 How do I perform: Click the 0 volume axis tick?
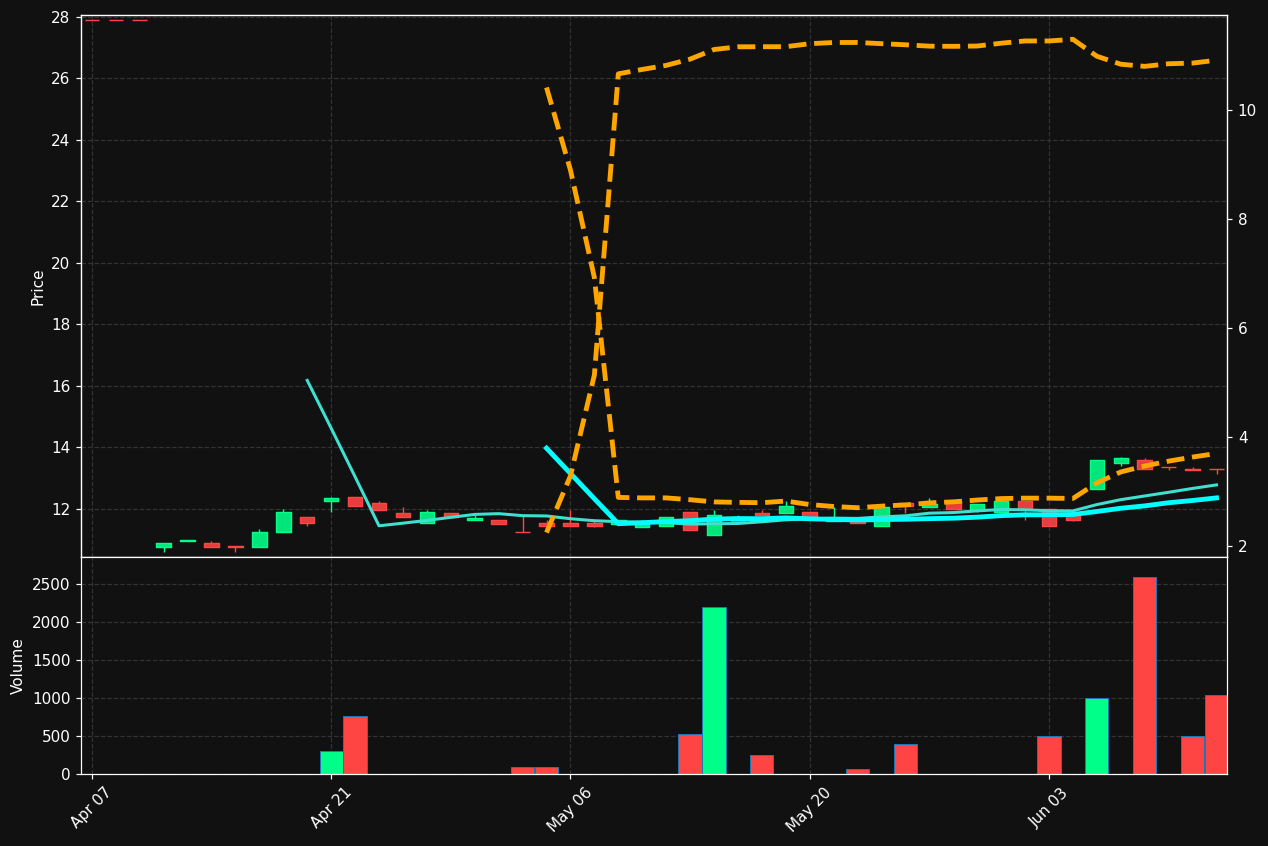pos(65,774)
